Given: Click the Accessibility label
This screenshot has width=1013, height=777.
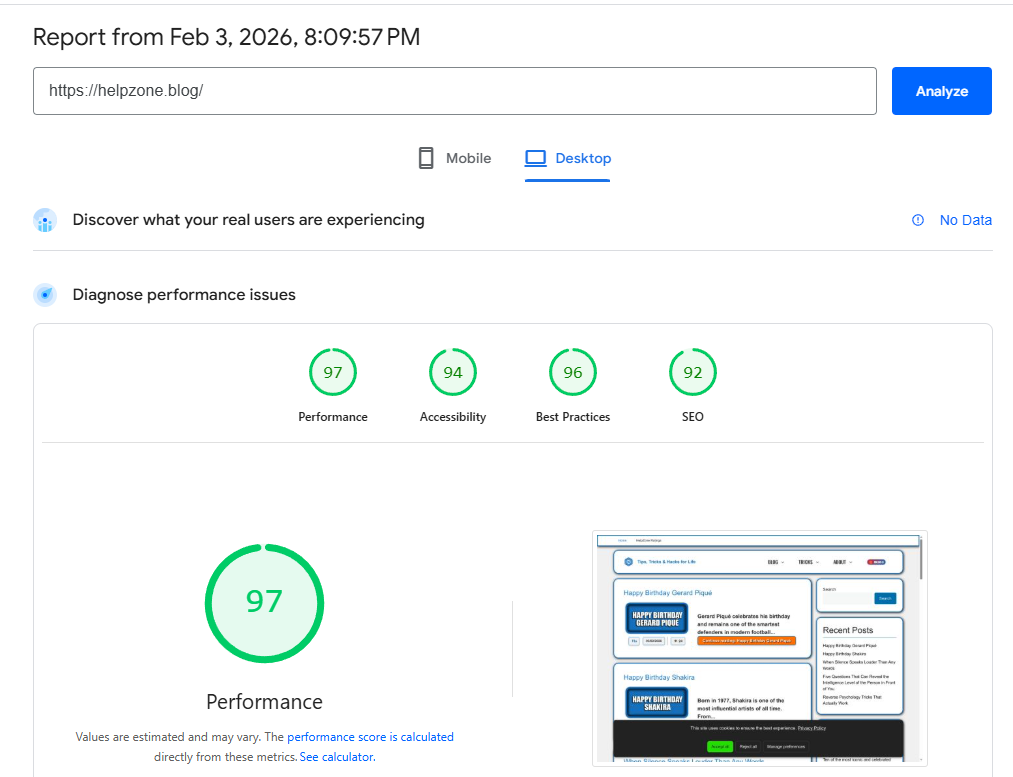Looking at the screenshot, I should click(453, 417).
